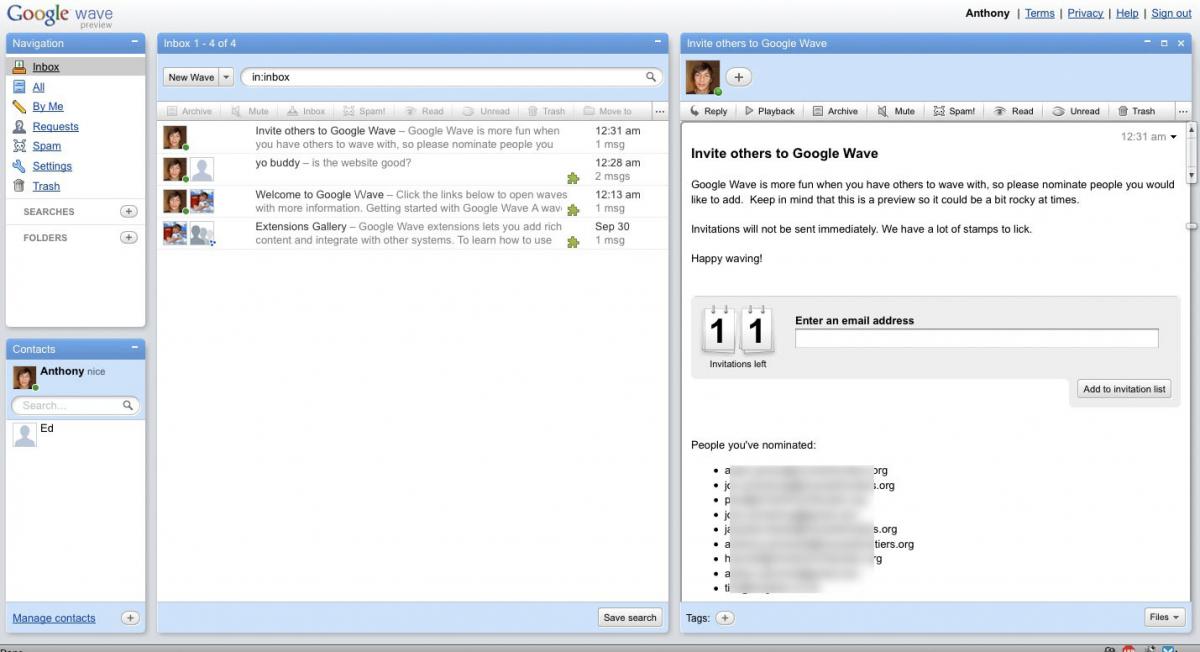Click the Save search button
Screen dimensions: 1200x652
(630, 617)
